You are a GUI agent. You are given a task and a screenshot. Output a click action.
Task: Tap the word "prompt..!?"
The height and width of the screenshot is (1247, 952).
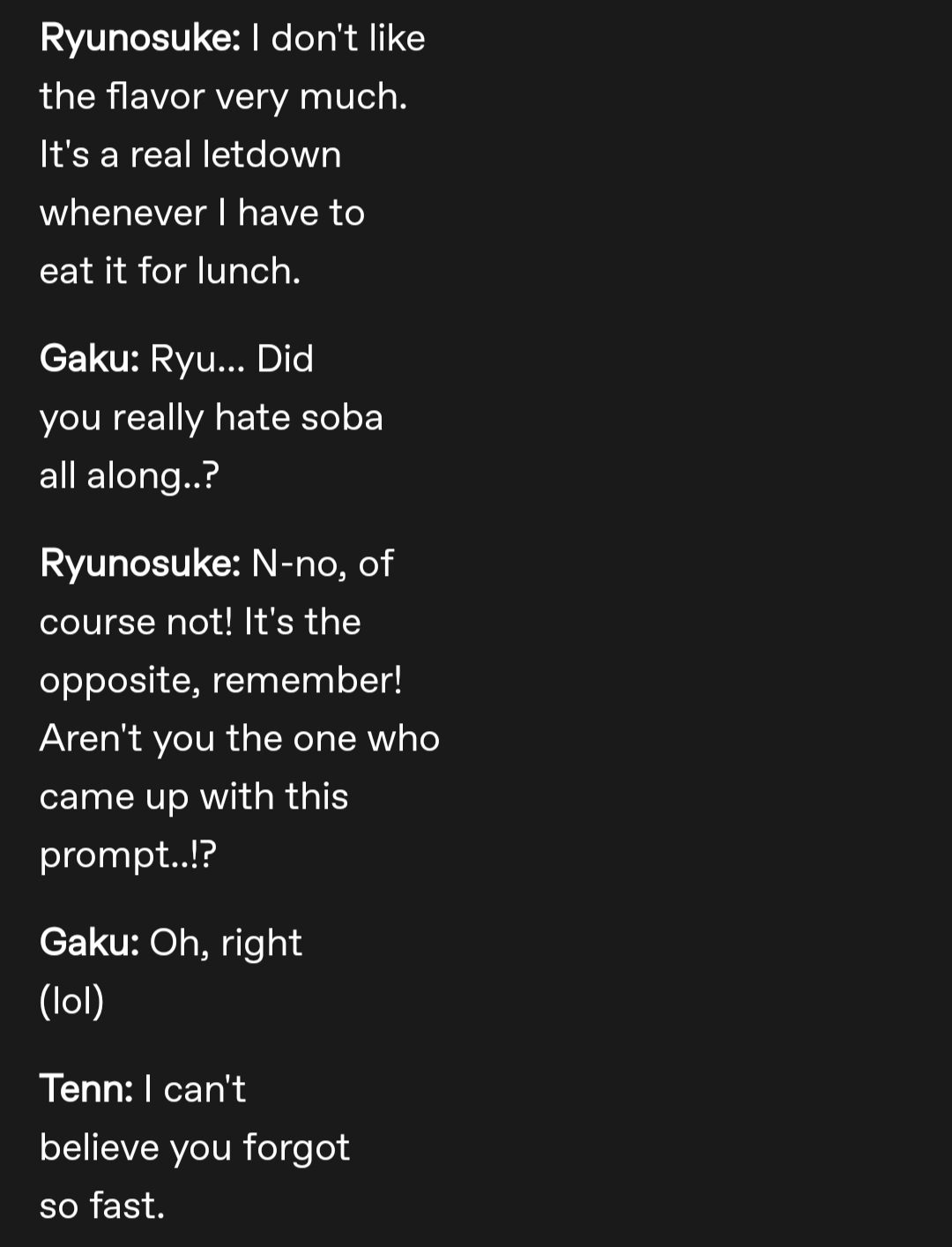click(128, 855)
